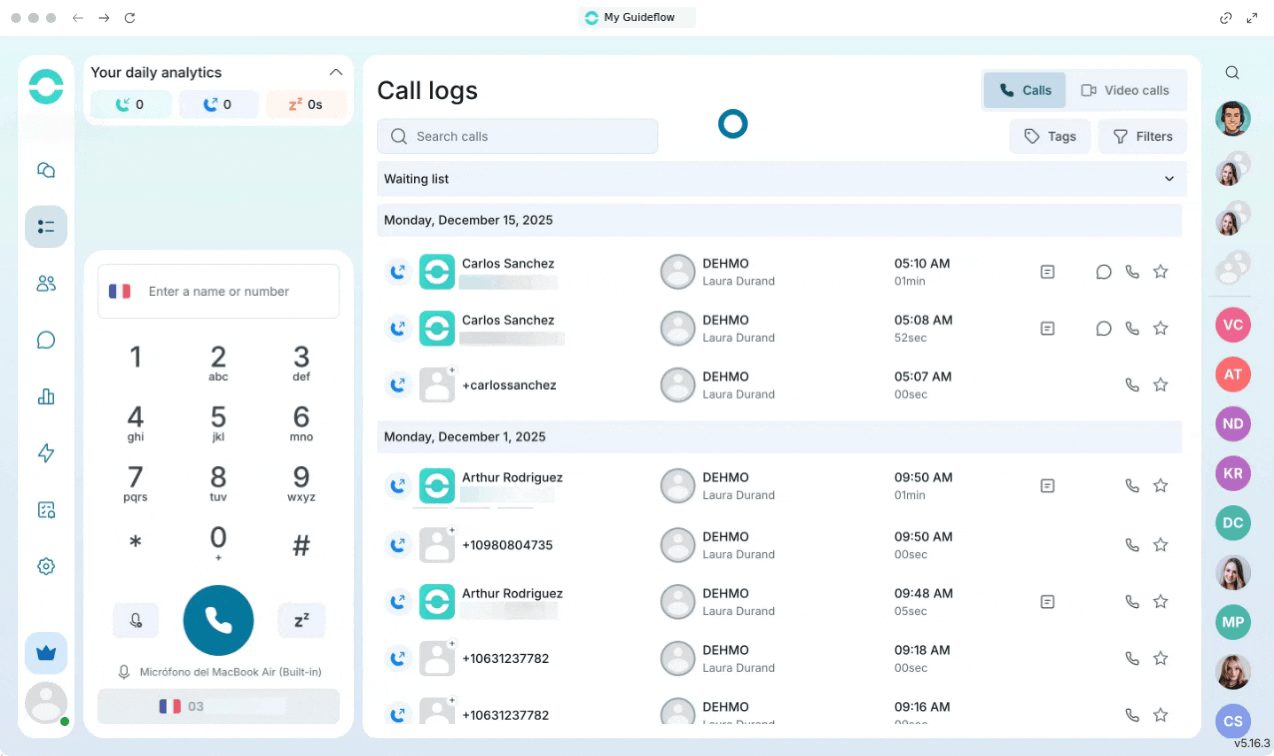Toggle the snooze zZ button on dialpad
The image size is (1274, 756).
click(301, 620)
